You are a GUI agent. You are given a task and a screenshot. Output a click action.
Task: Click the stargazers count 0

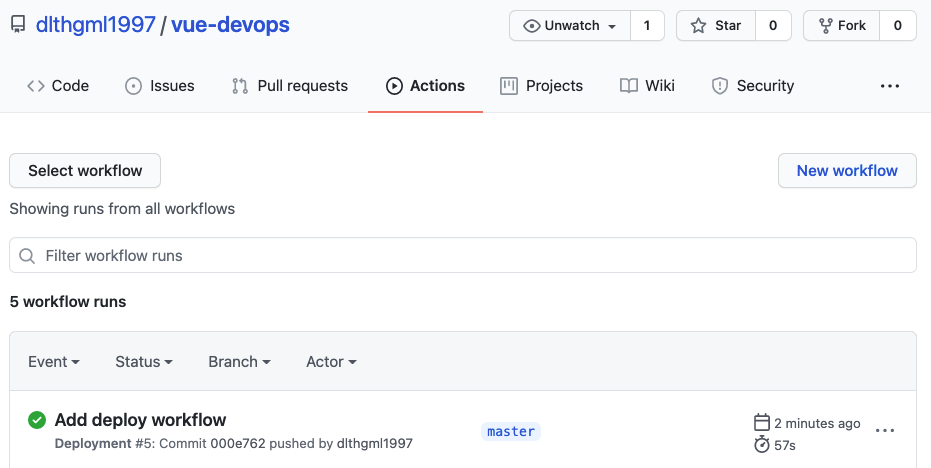[773, 26]
